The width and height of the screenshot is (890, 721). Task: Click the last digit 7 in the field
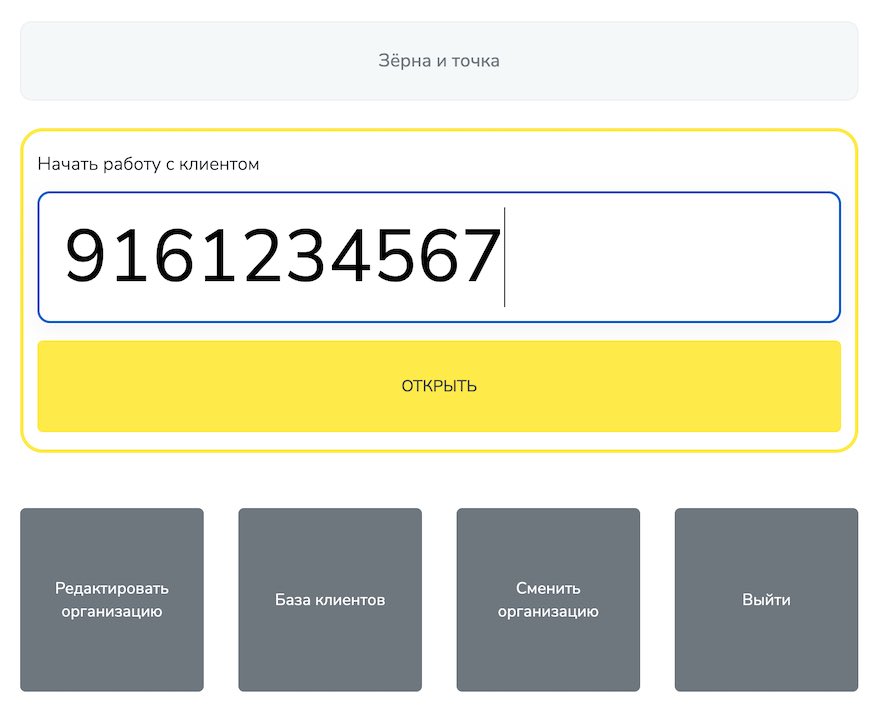(x=481, y=256)
